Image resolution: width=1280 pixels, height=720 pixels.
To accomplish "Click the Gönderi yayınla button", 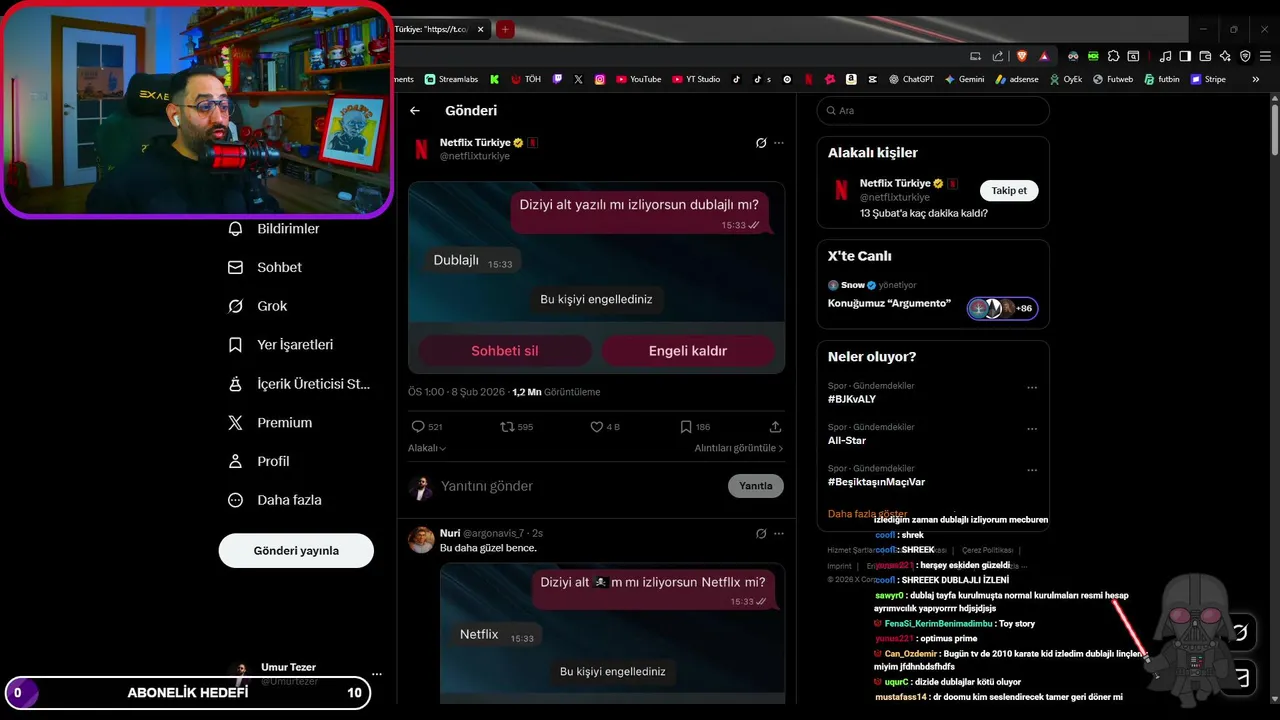I will (x=296, y=551).
